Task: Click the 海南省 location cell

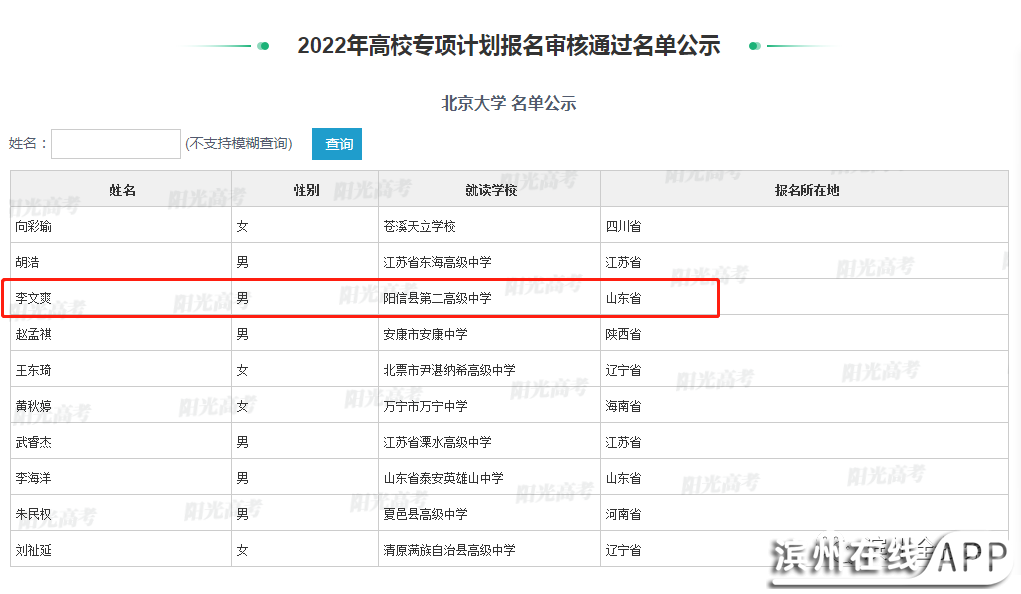Action: [x=623, y=406]
